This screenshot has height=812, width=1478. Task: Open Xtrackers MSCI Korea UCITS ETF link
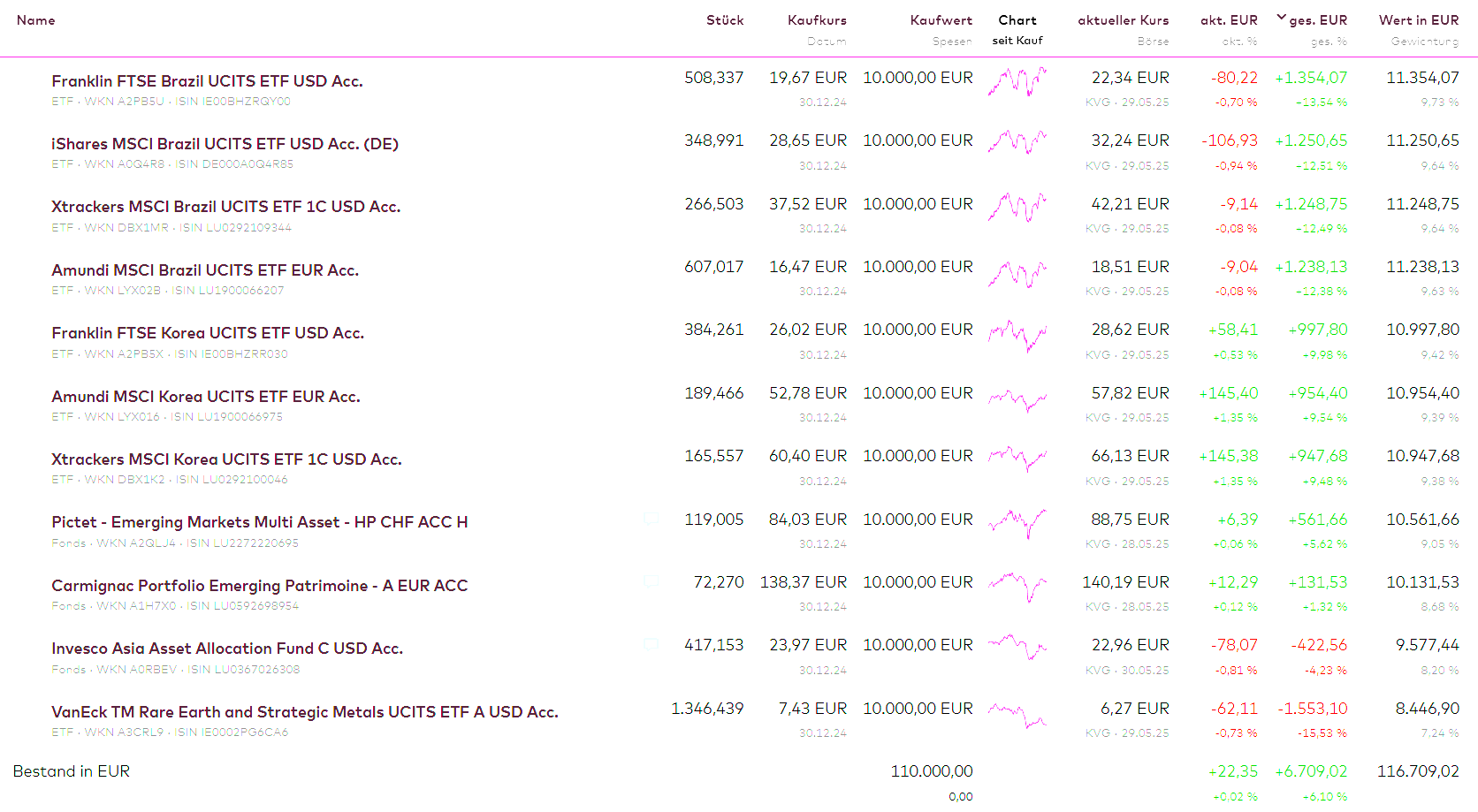coord(226,459)
